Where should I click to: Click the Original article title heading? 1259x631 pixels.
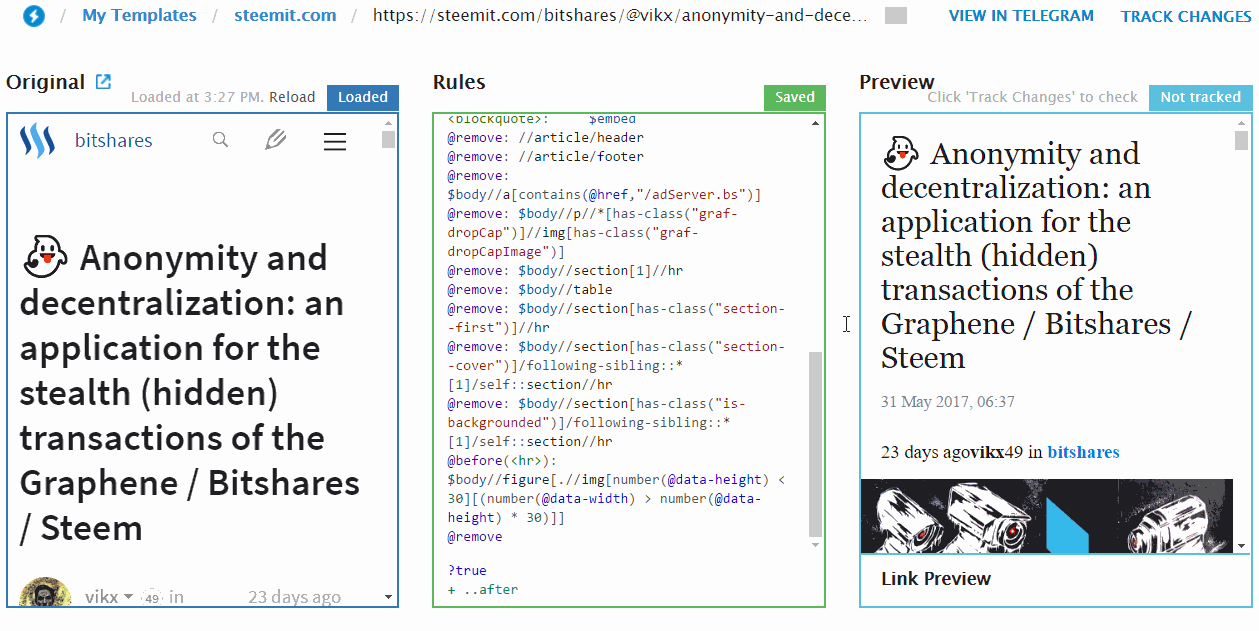pyautogui.click(x=190, y=392)
